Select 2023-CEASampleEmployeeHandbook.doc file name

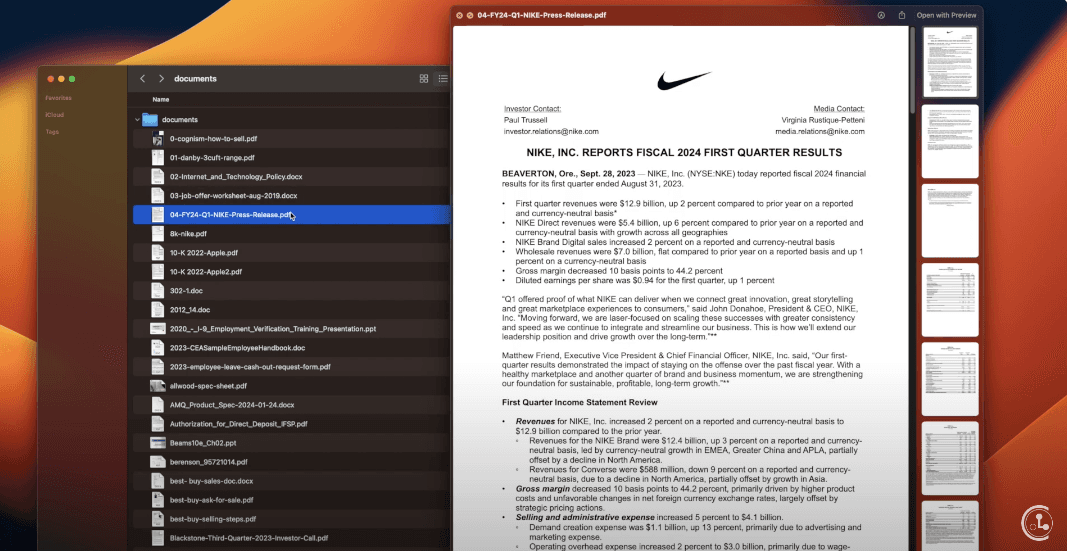click(237, 348)
